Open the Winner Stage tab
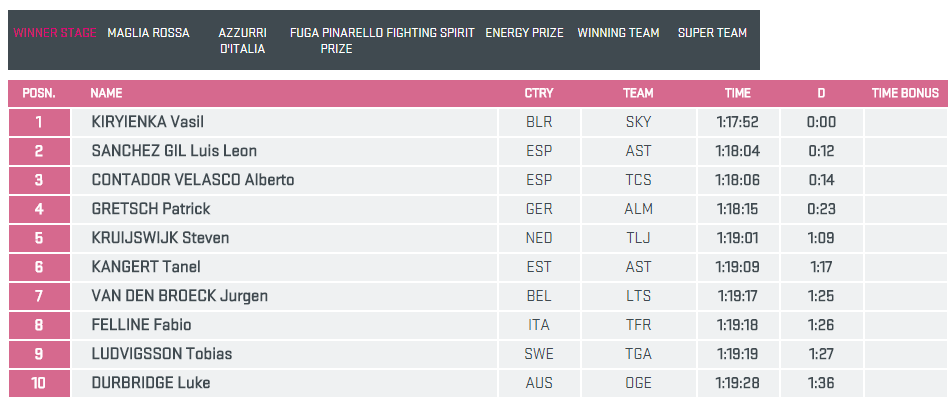The width and height of the screenshot is (951, 405). pyautogui.click(x=55, y=33)
